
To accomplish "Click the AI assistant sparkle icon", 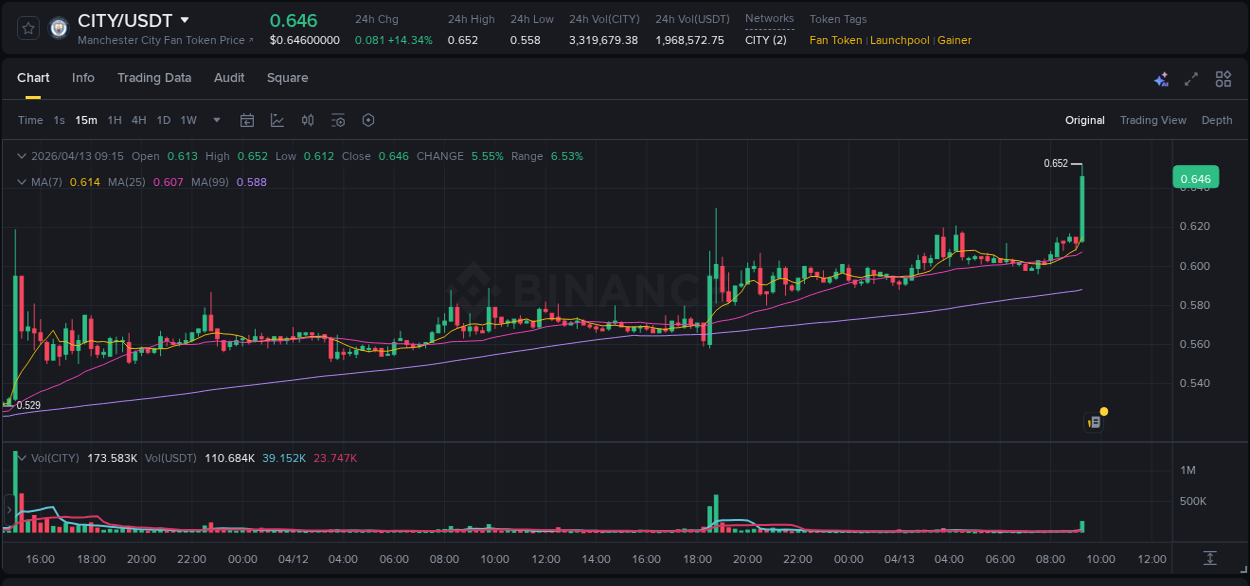I will pyautogui.click(x=1161, y=78).
